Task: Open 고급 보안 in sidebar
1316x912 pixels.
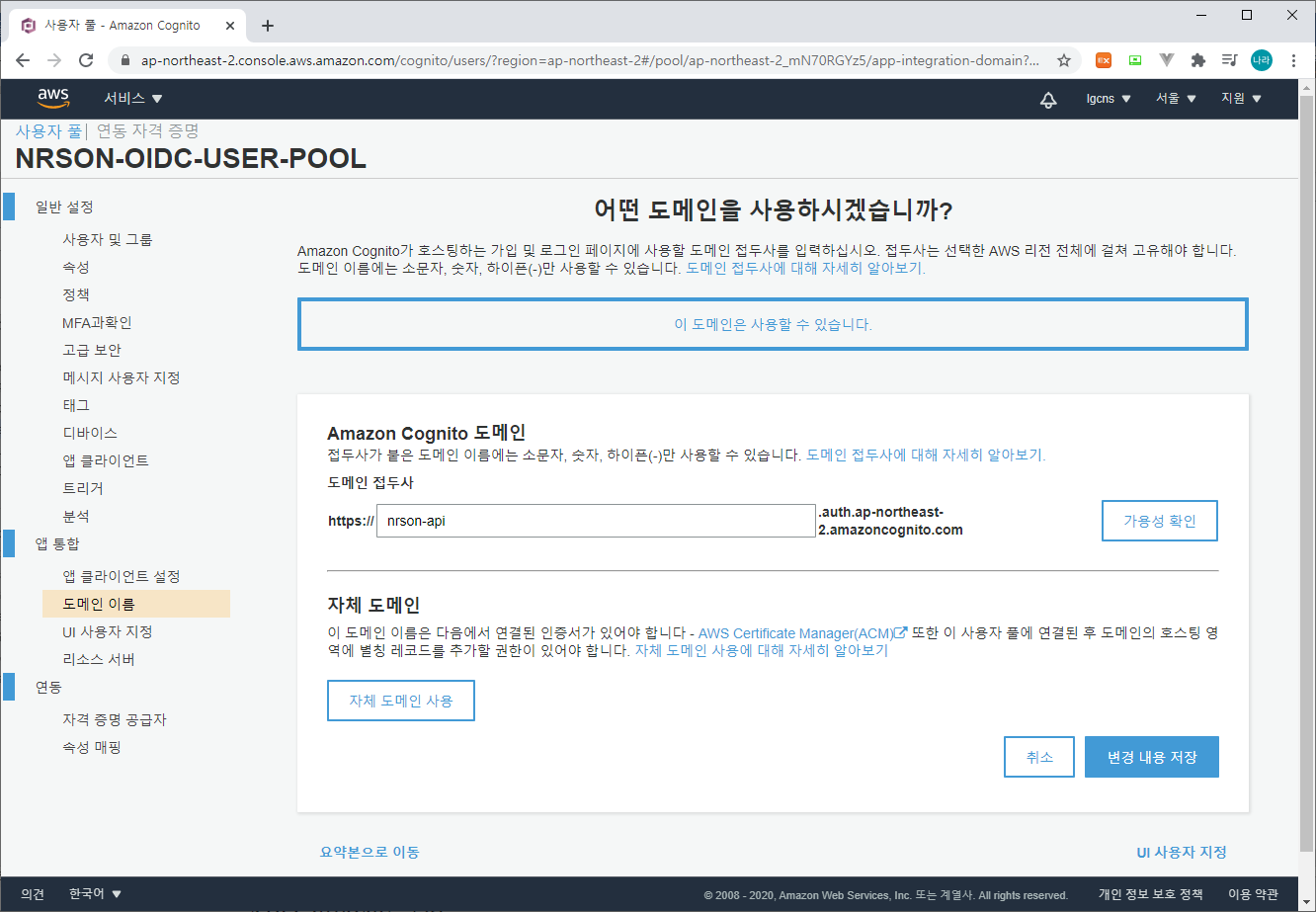Action: [x=92, y=350]
